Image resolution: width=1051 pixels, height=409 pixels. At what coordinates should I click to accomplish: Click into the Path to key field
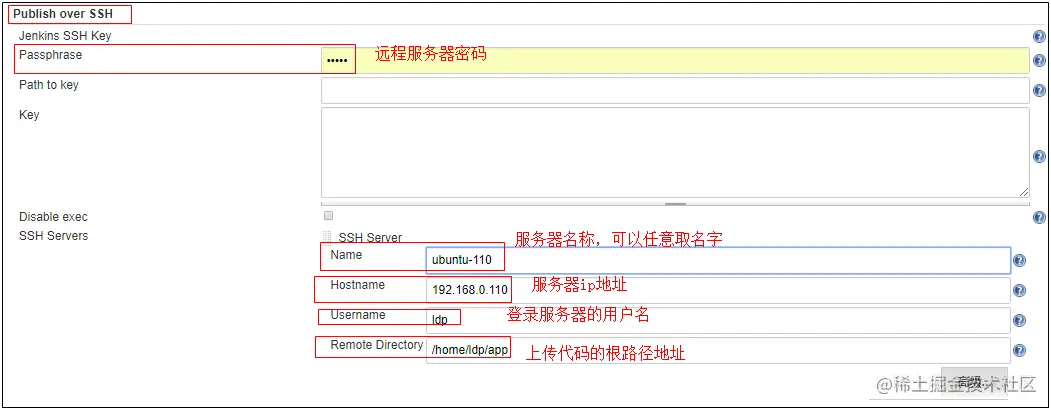pyautogui.click(x=675, y=91)
